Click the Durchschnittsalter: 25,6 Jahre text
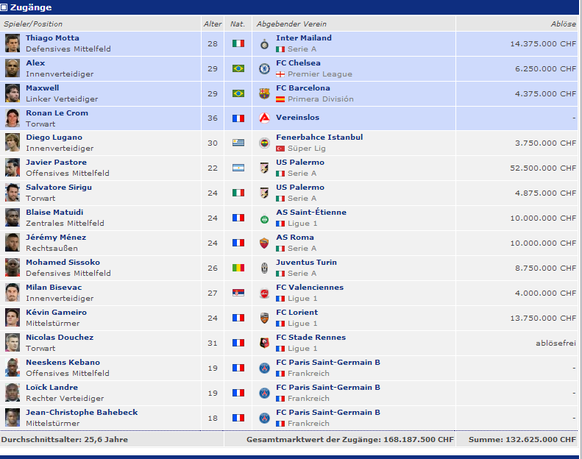This screenshot has width=582, height=459. [x=64, y=439]
